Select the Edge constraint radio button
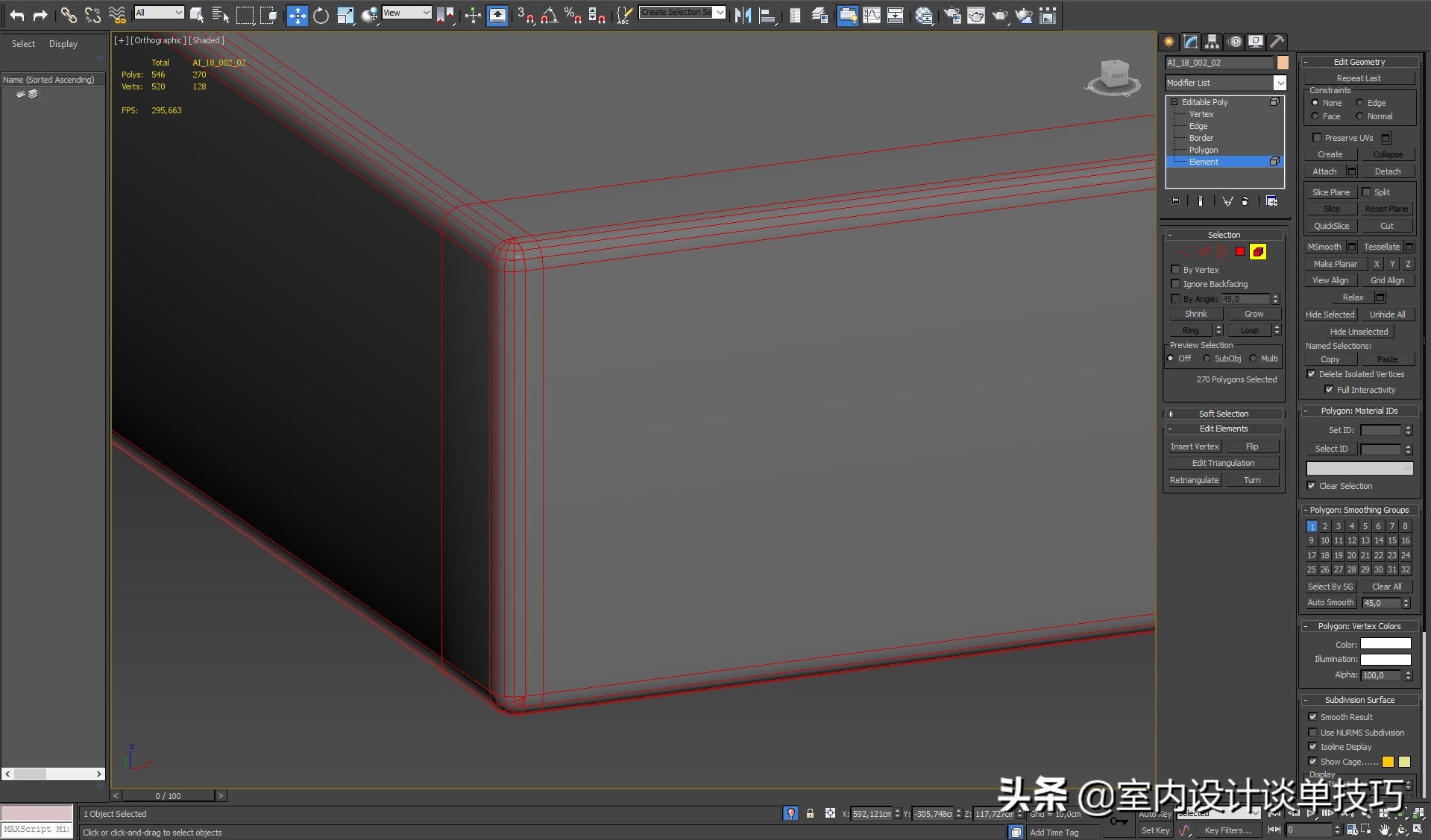The width and height of the screenshot is (1431, 840). [1359, 102]
